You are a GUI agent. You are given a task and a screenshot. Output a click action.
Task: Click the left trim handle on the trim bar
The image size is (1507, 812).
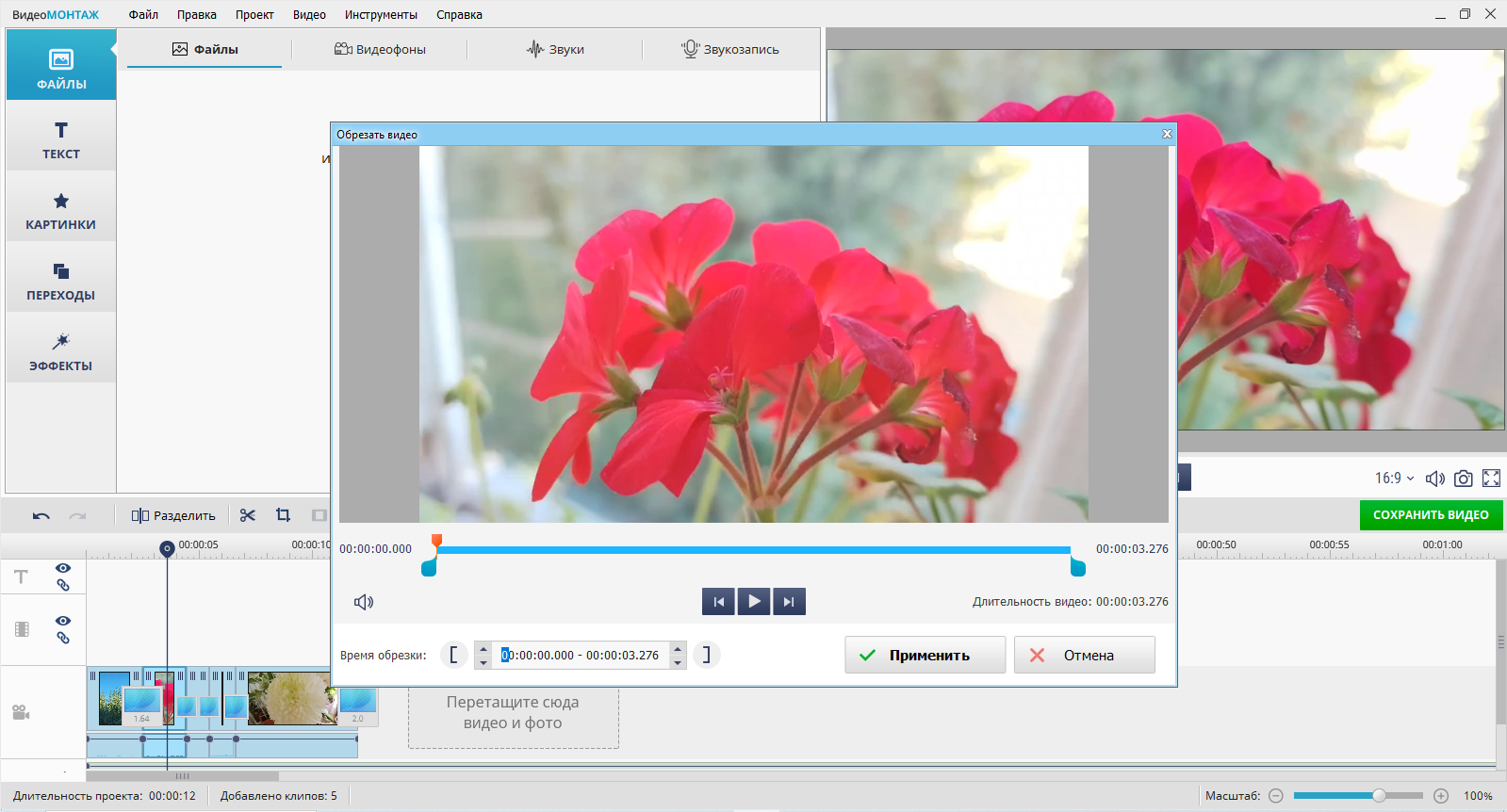(x=429, y=567)
